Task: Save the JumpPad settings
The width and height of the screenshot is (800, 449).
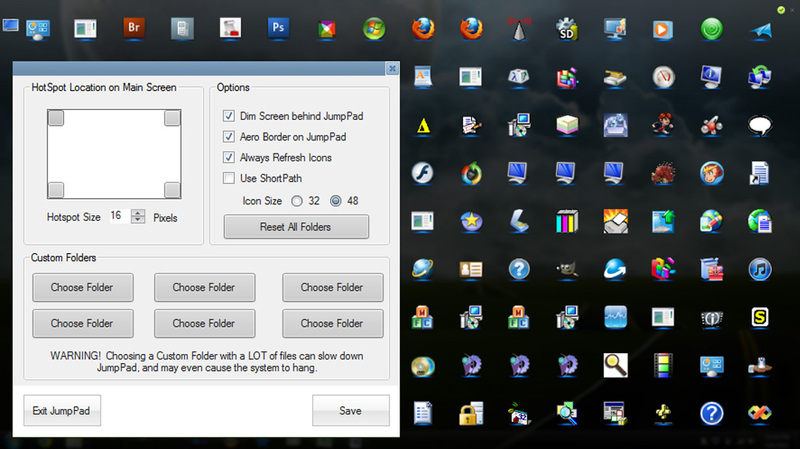Action: coord(351,410)
